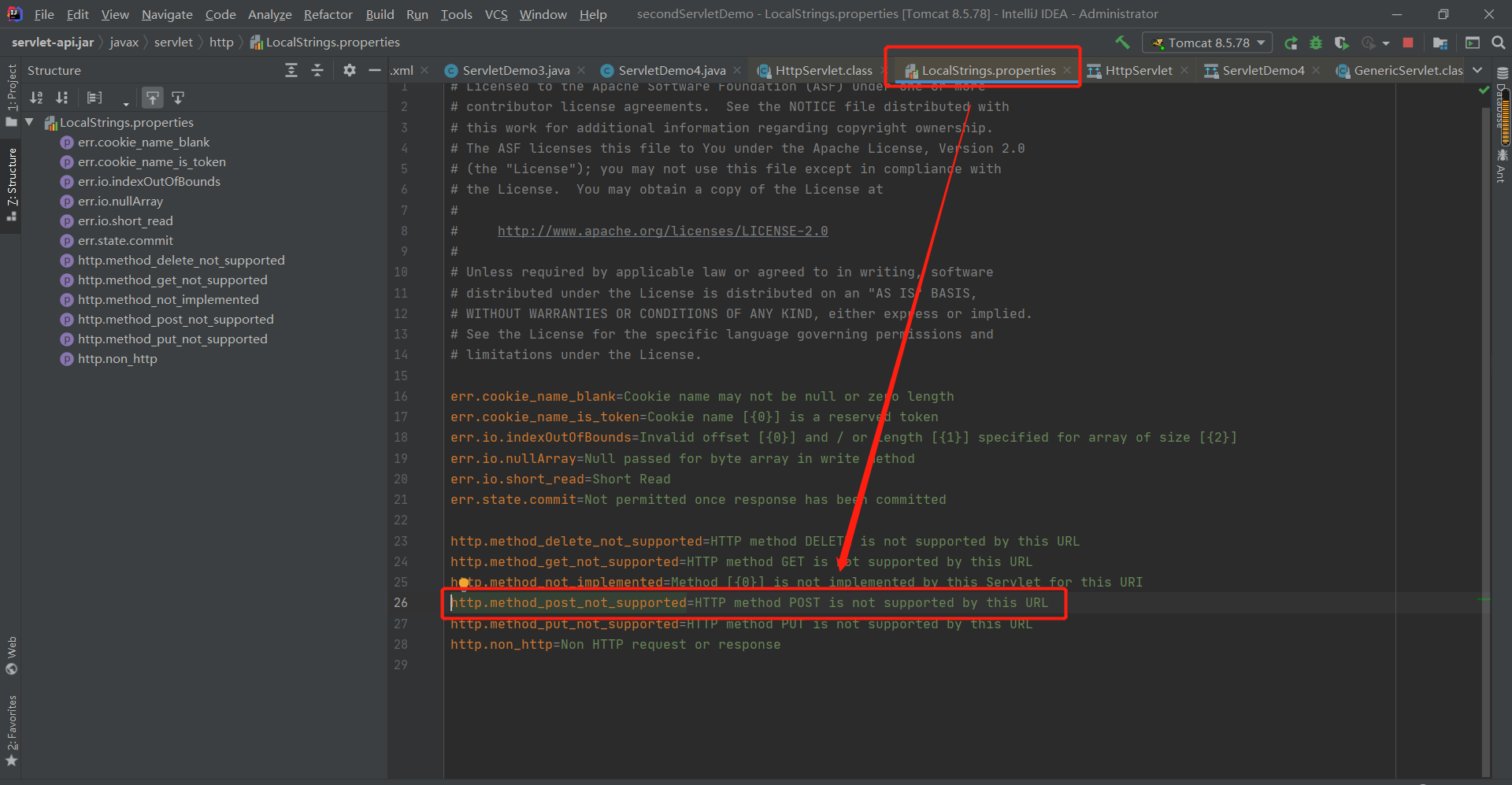
Task: Click line number 26 in the gutter
Action: point(401,602)
